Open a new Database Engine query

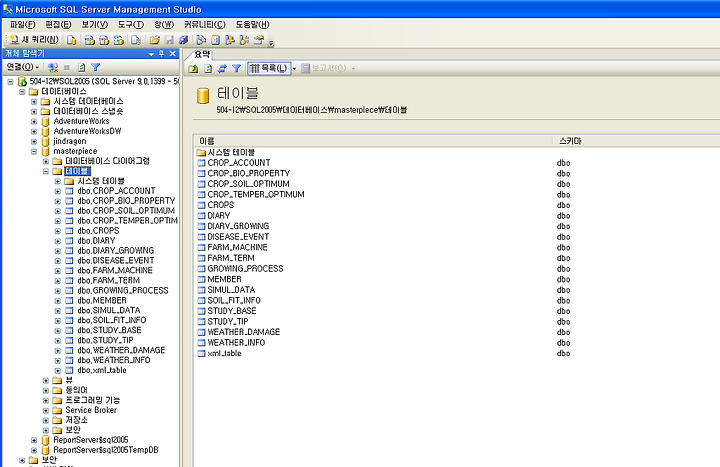72,40
